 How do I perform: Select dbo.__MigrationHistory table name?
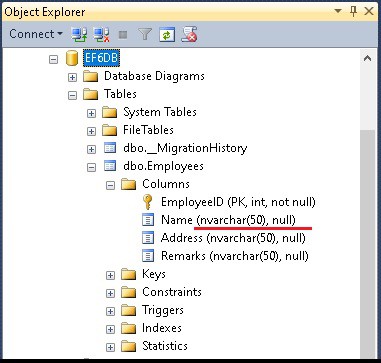(x=185, y=148)
